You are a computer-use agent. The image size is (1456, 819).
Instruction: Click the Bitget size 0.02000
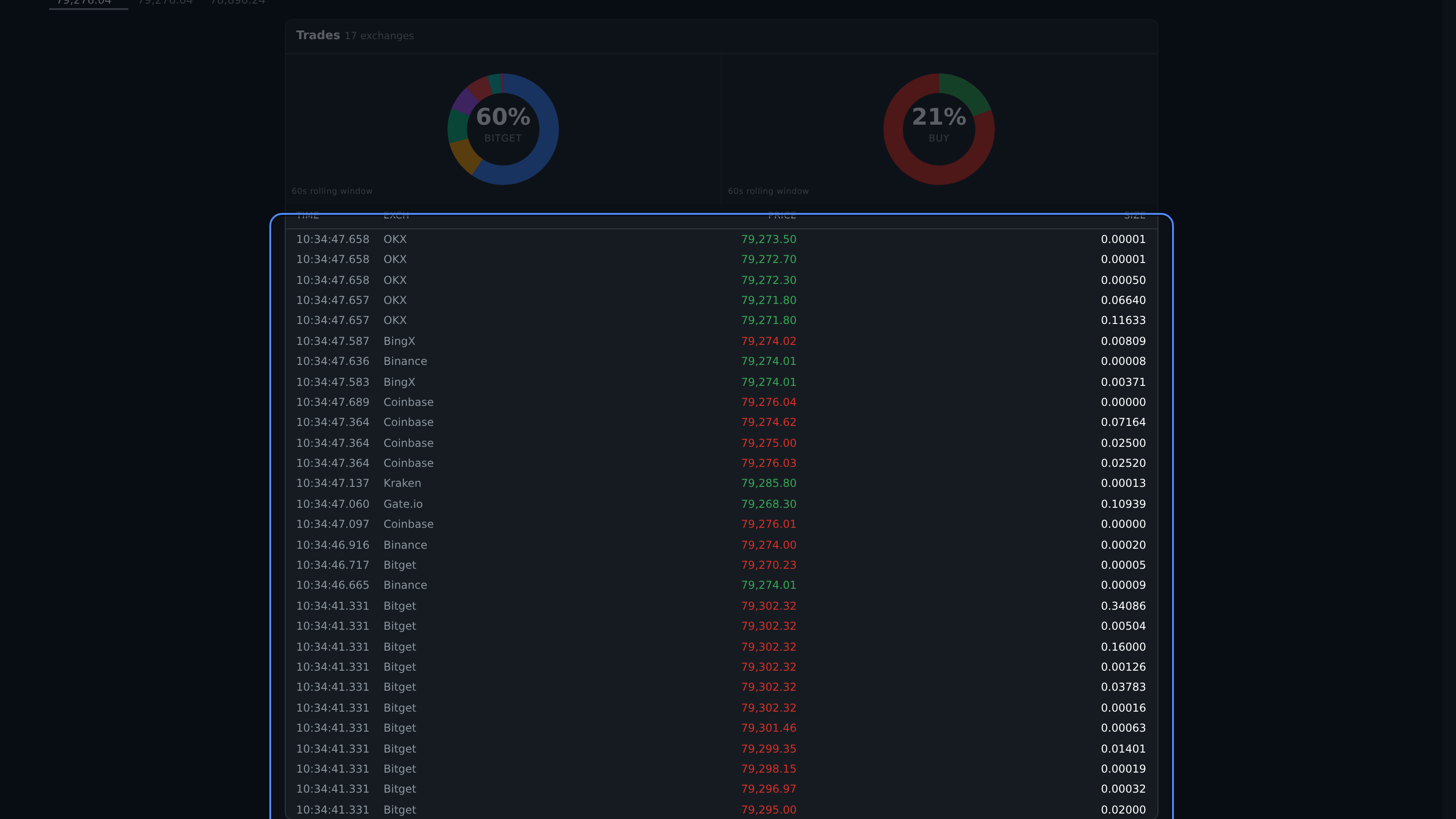coord(1123,810)
